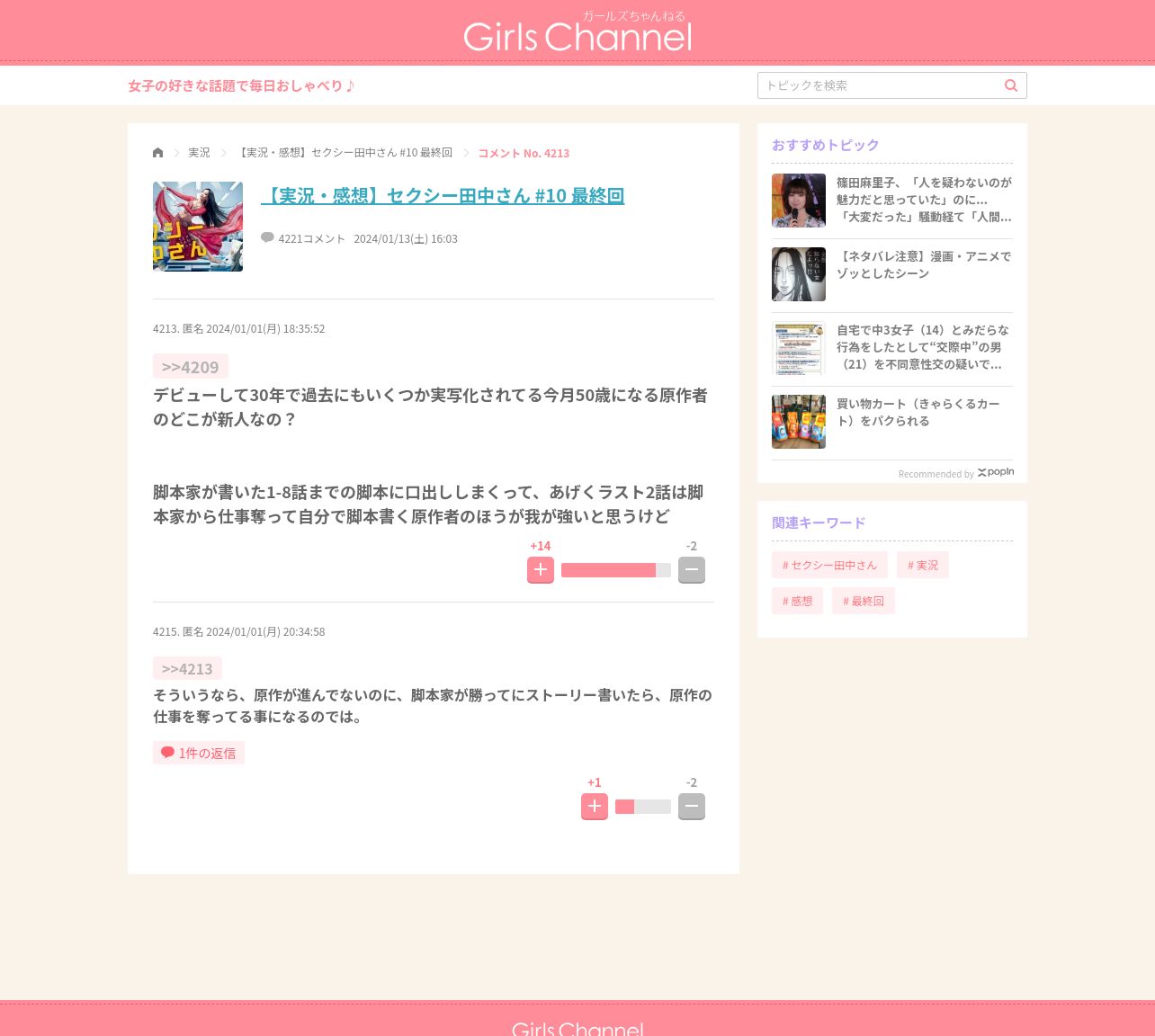Click the vote ratio bar of comment 4215

coord(643,807)
